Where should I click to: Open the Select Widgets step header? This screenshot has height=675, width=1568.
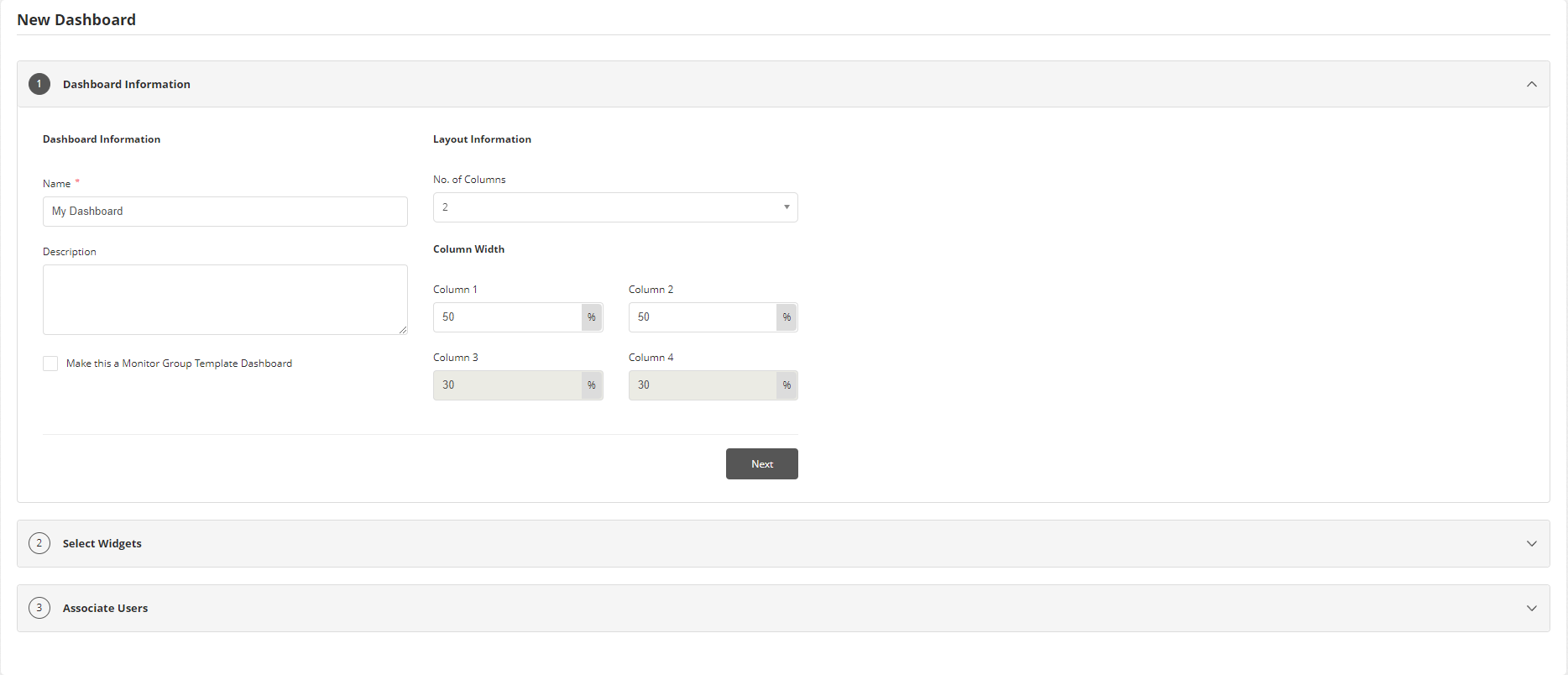tap(102, 543)
